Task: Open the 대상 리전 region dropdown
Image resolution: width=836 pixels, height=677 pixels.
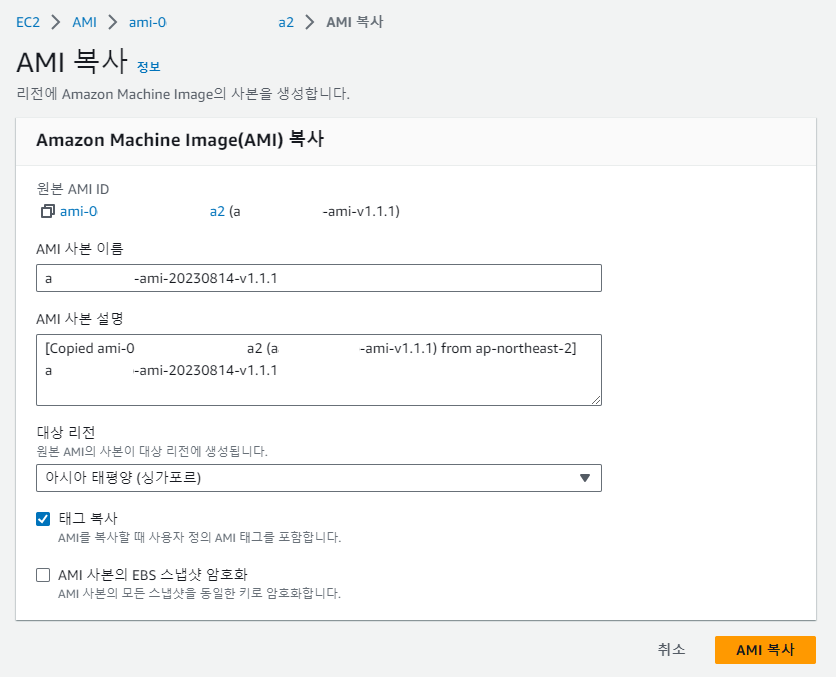Action: (319, 478)
